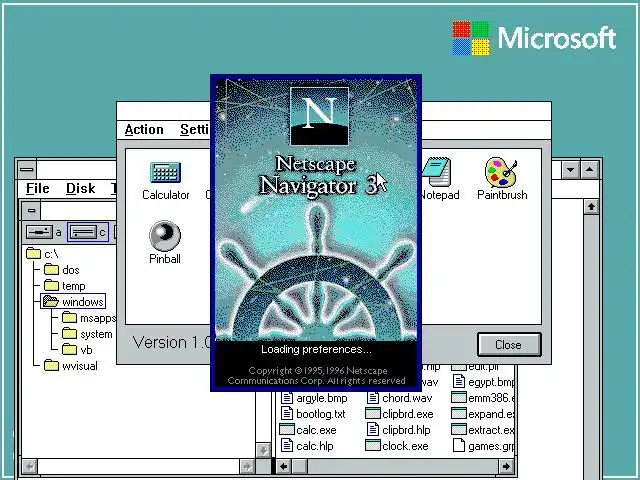Image resolution: width=640 pixels, height=480 pixels.
Task: Select the argyle.bmp file
Action: (314, 398)
